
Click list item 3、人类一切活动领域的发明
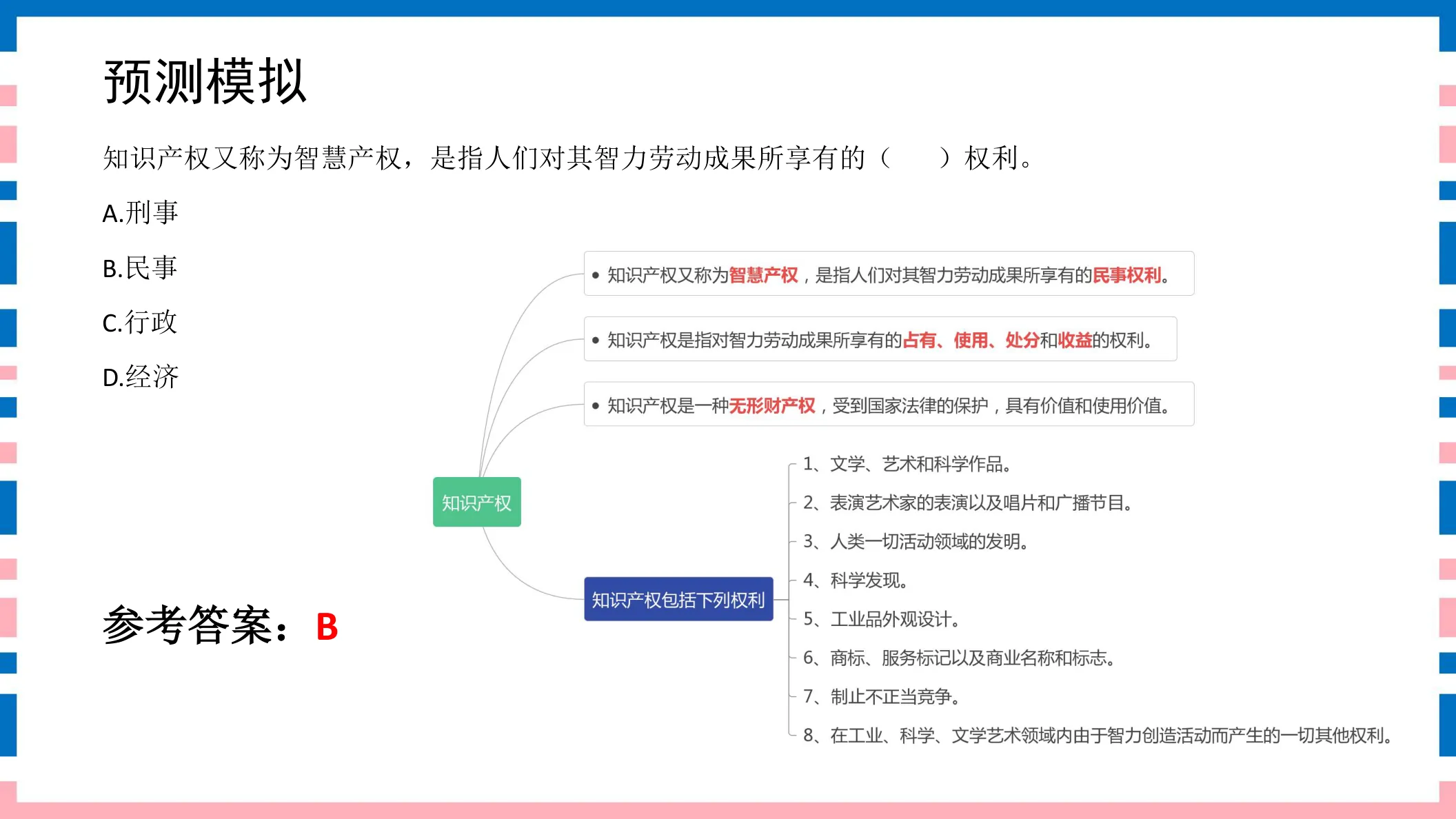point(916,541)
